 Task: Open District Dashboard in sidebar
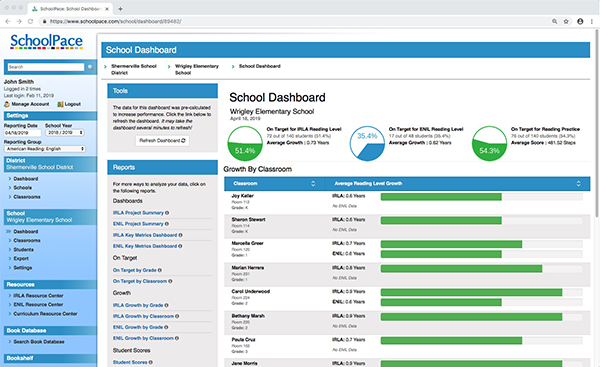click(26, 179)
